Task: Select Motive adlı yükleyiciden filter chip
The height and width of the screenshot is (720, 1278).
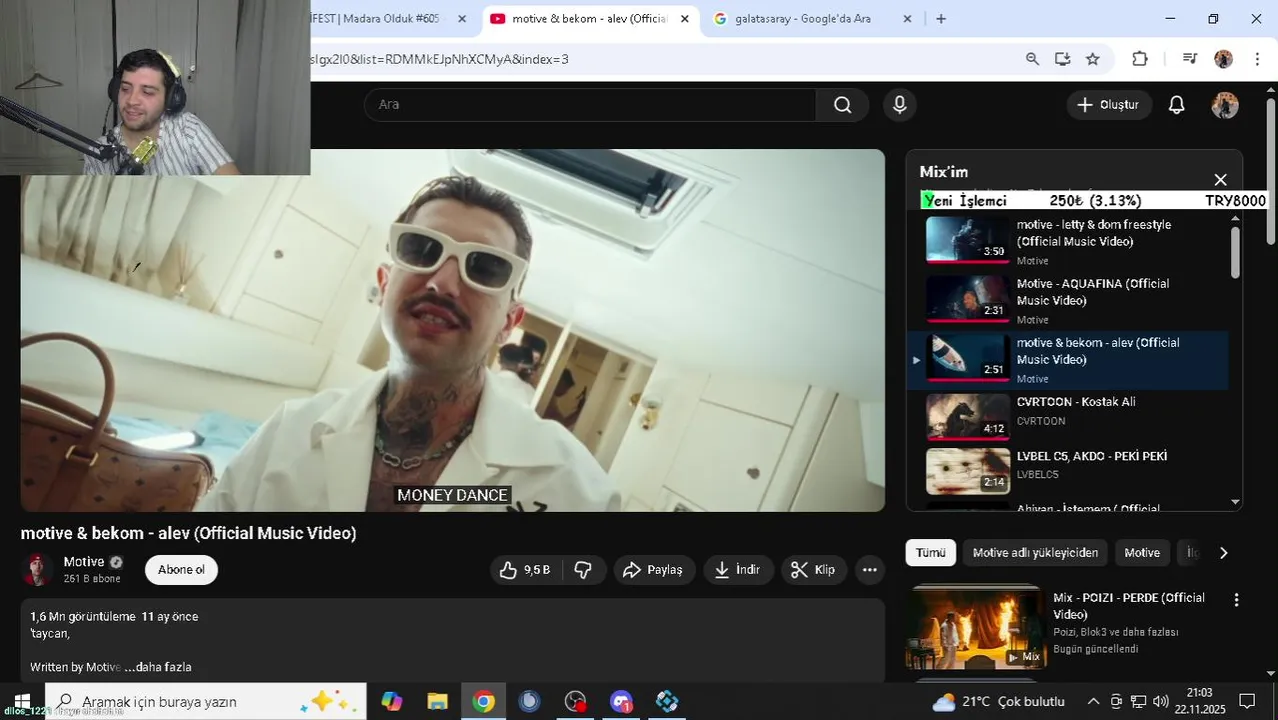Action: pyautogui.click(x=1035, y=553)
